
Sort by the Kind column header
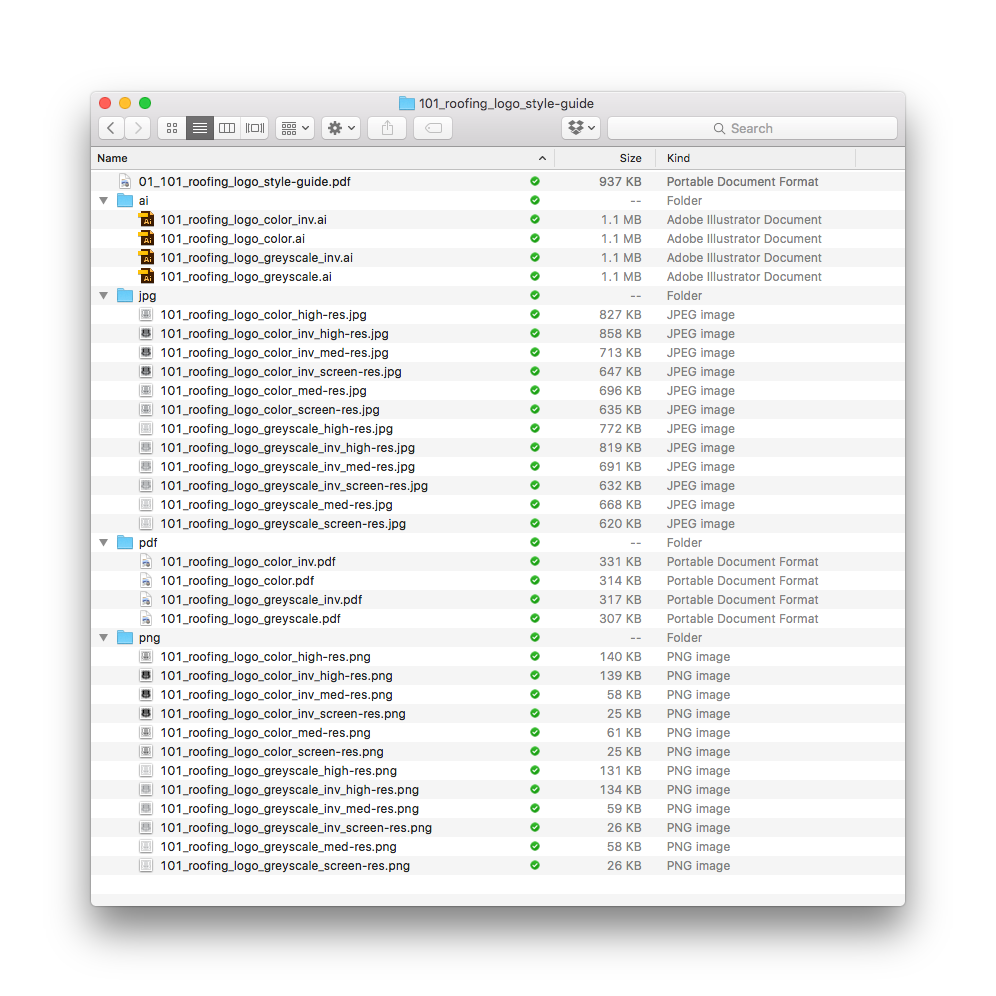click(x=678, y=158)
